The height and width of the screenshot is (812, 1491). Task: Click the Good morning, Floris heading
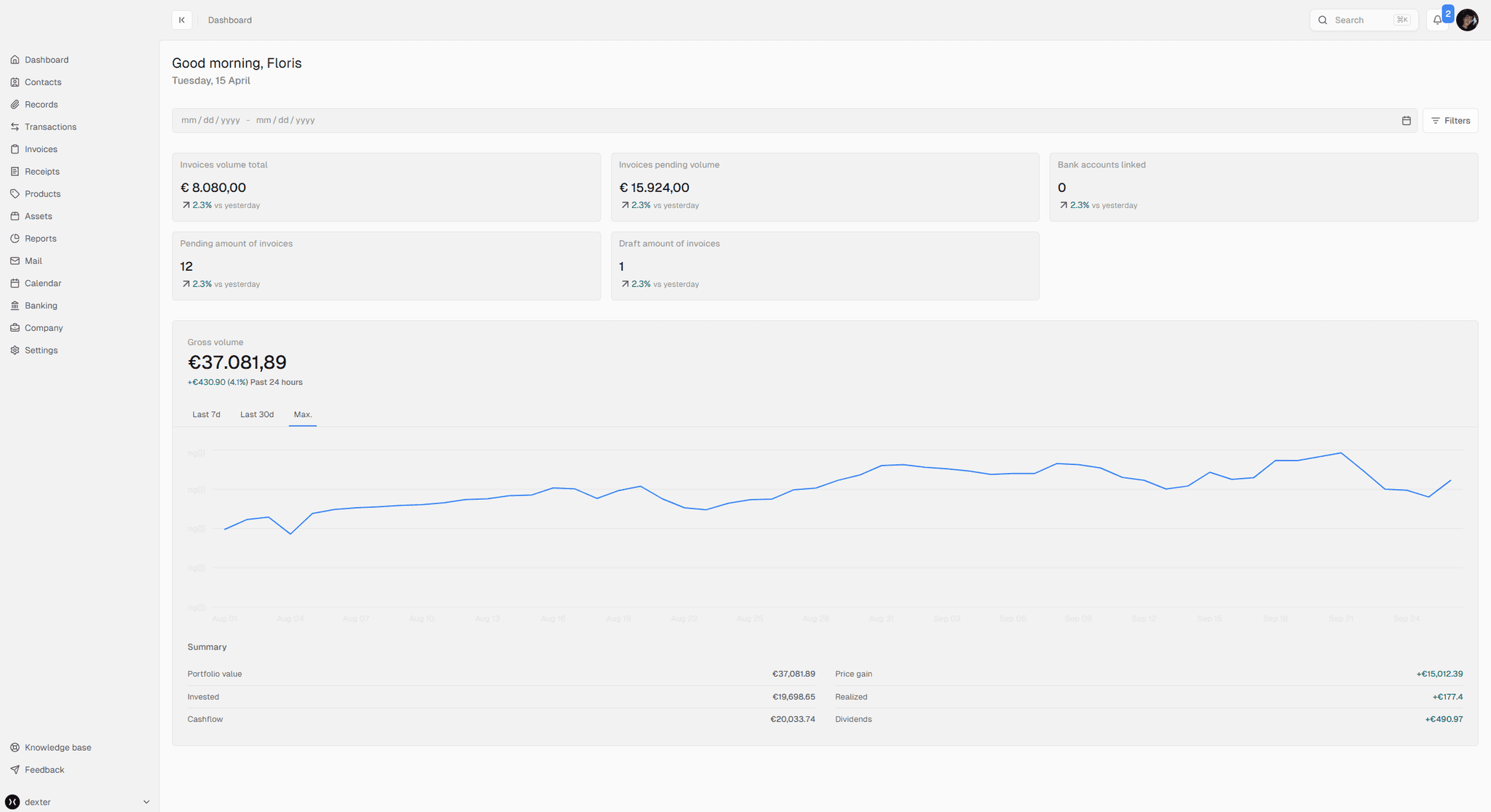(237, 63)
